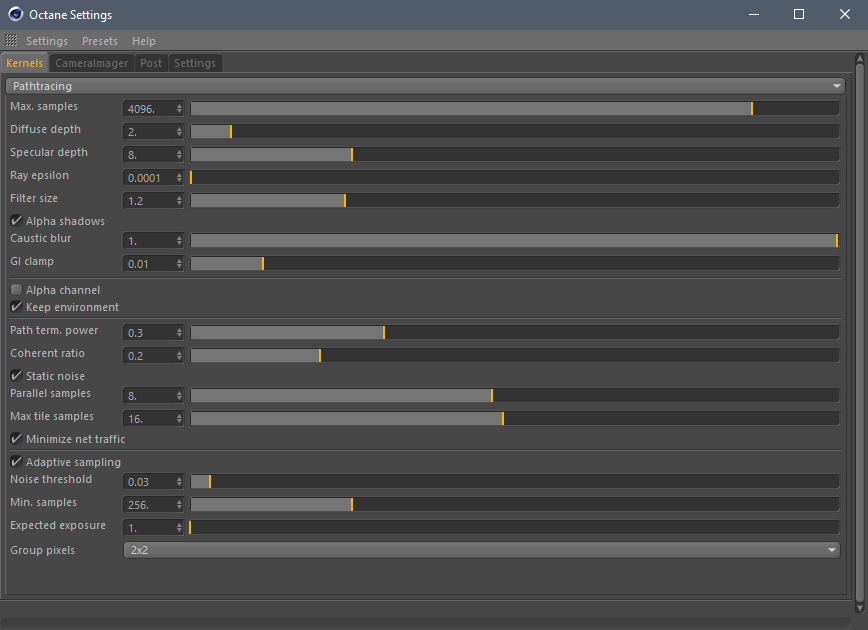Viewport: 868px width, 630px height.
Task: Click the horizontal scrollbar at window bottom
Action: click(x=425, y=623)
